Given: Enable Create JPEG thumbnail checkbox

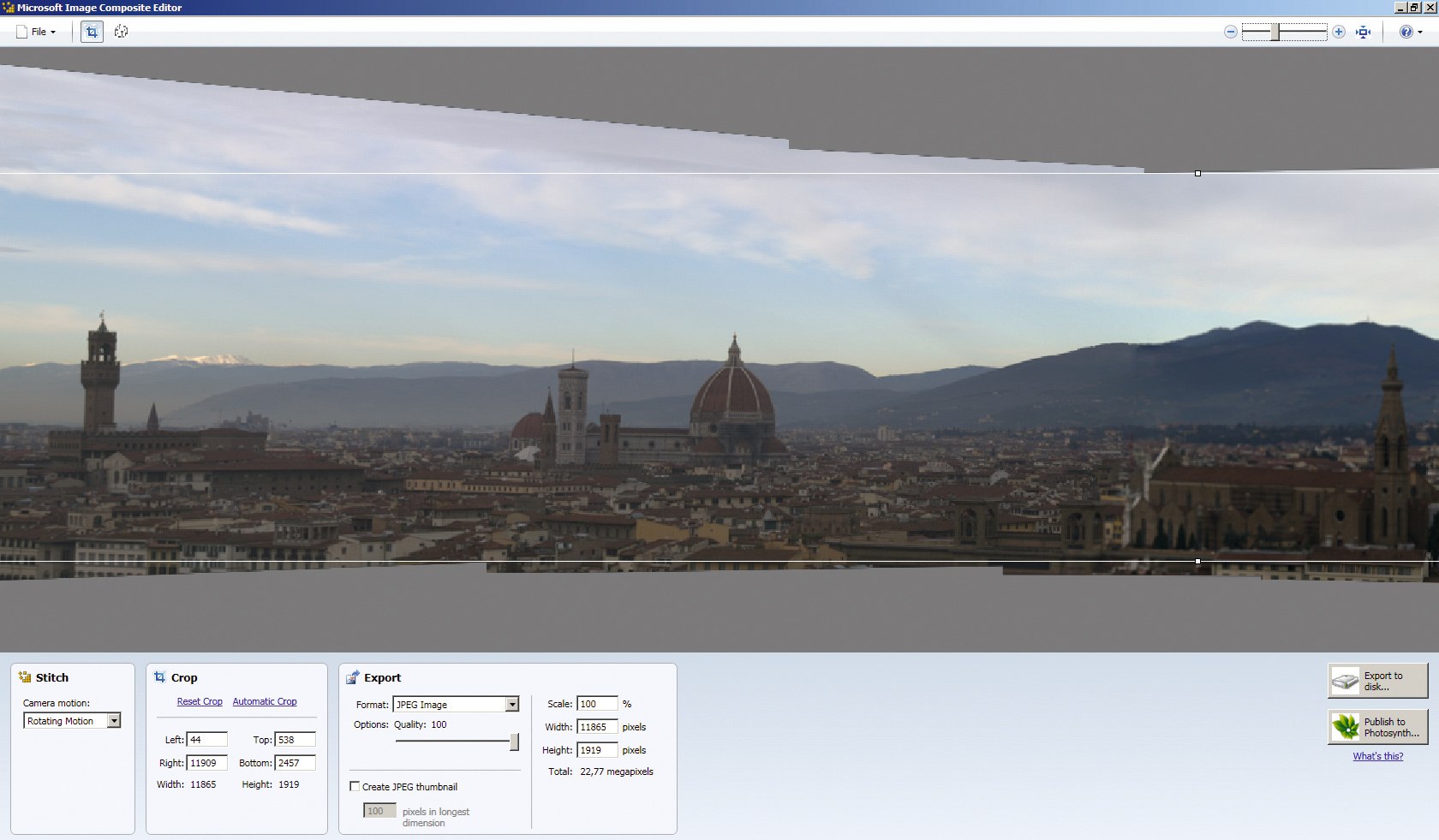Looking at the screenshot, I should (355, 786).
